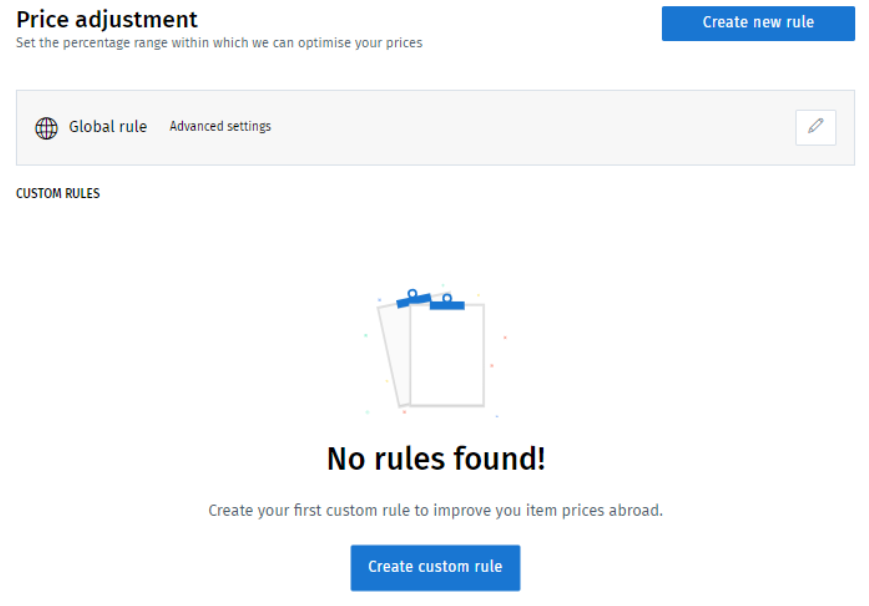
Task: Click the 'Create your first custom rule' description
Action: pos(435,510)
